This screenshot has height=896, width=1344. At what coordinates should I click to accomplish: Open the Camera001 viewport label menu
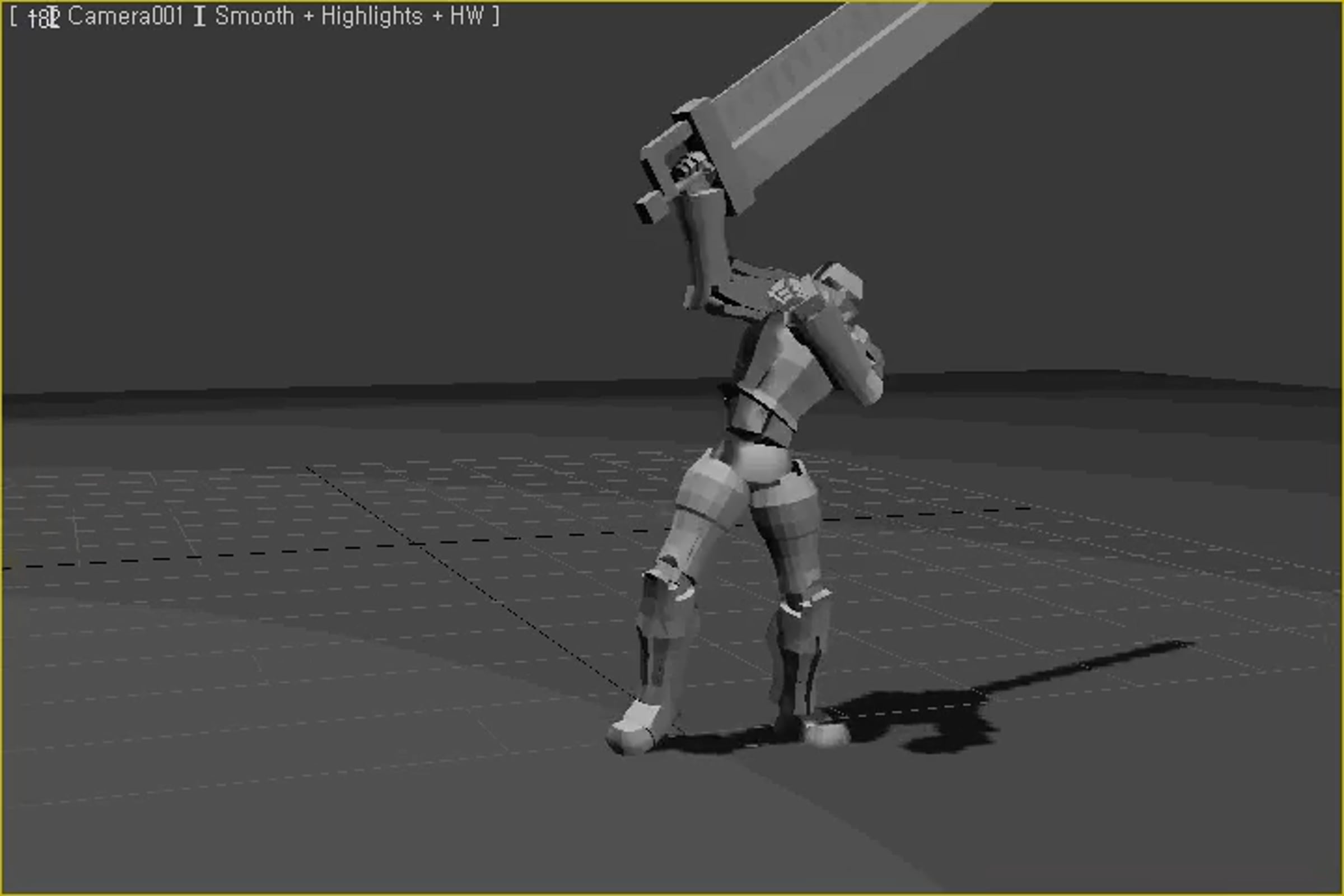point(124,17)
